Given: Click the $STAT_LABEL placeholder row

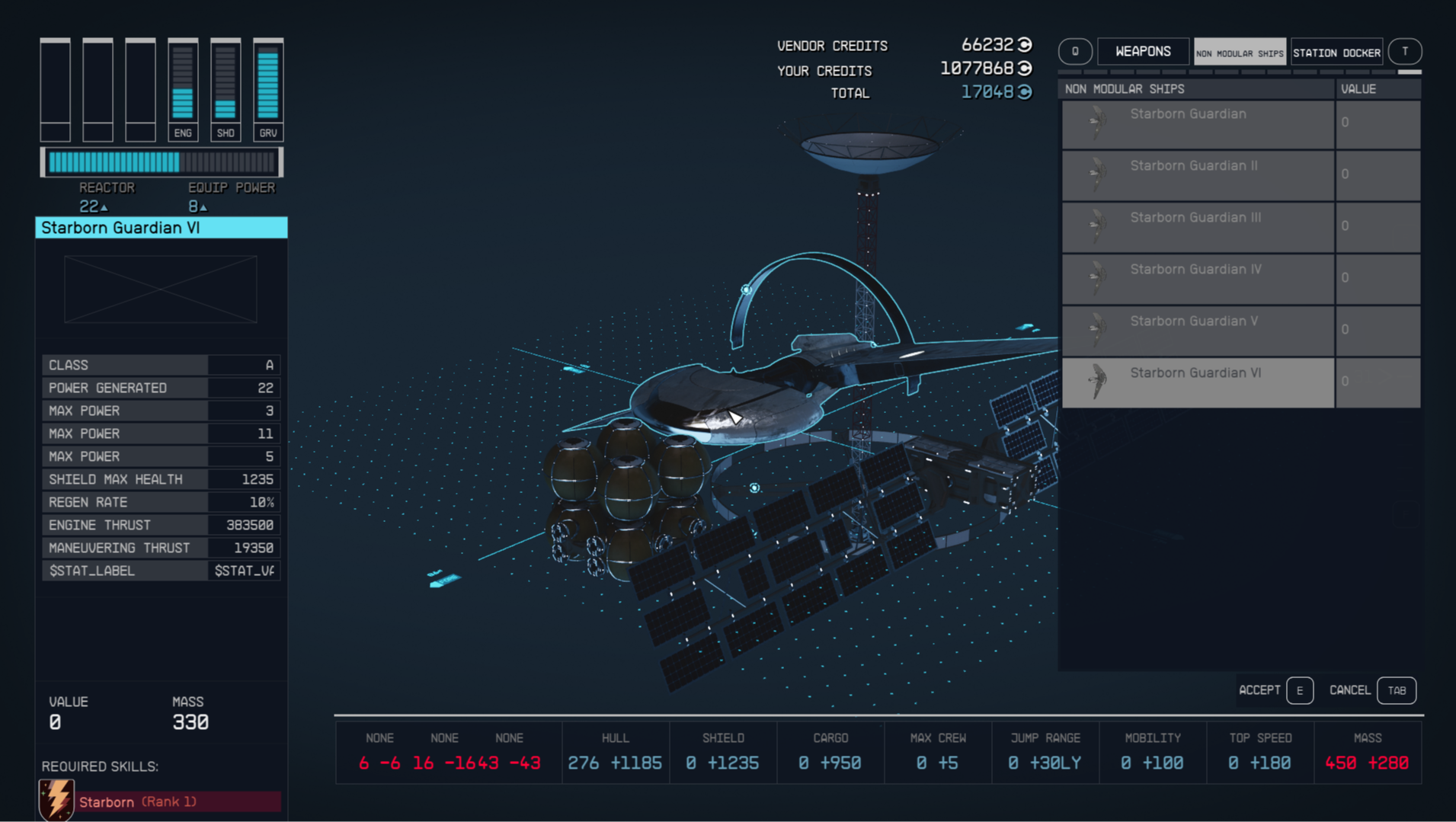Looking at the screenshot, I should tap(162, 571).
